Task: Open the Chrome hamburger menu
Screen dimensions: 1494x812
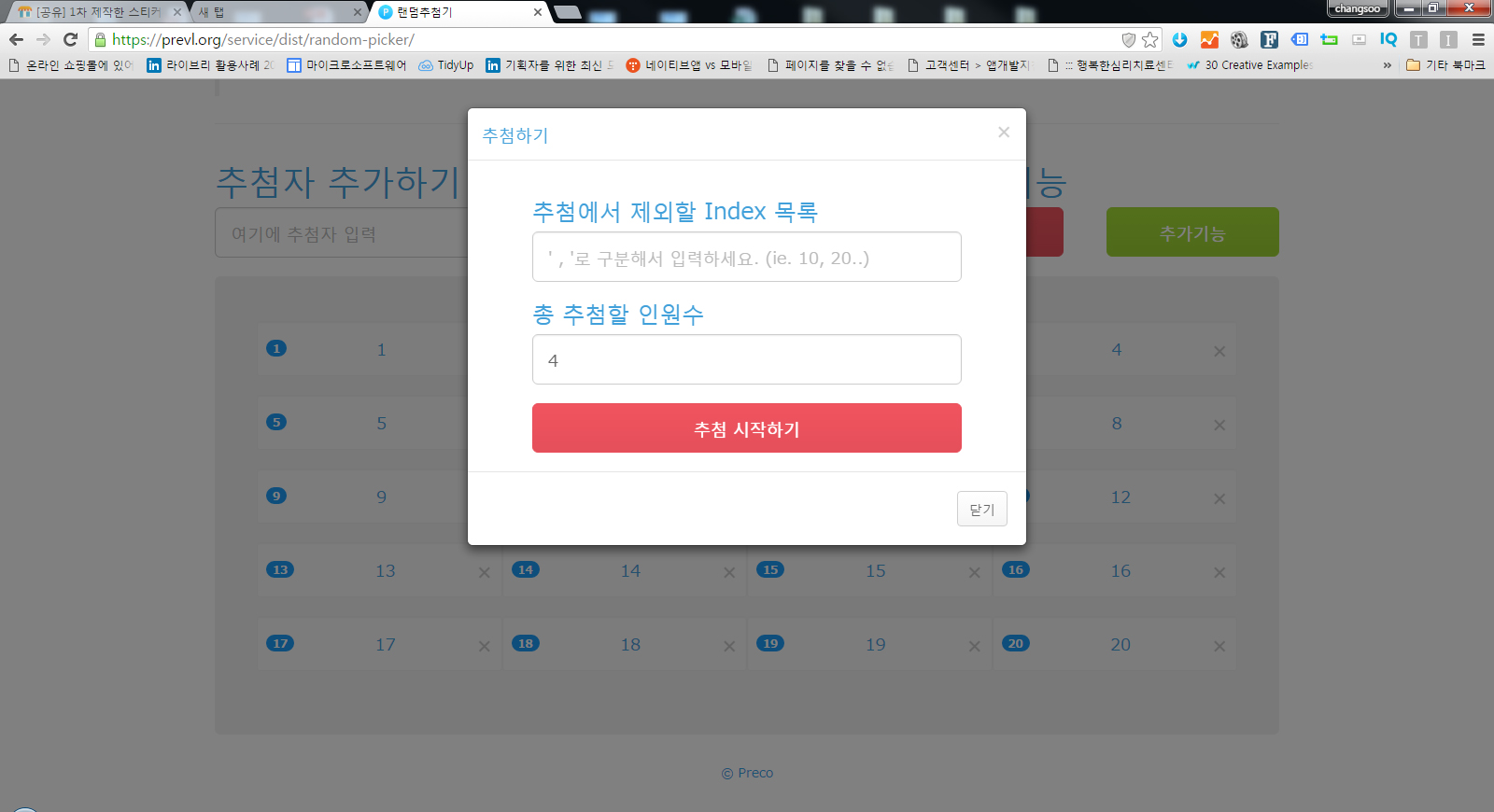Action: point(1478,39)
